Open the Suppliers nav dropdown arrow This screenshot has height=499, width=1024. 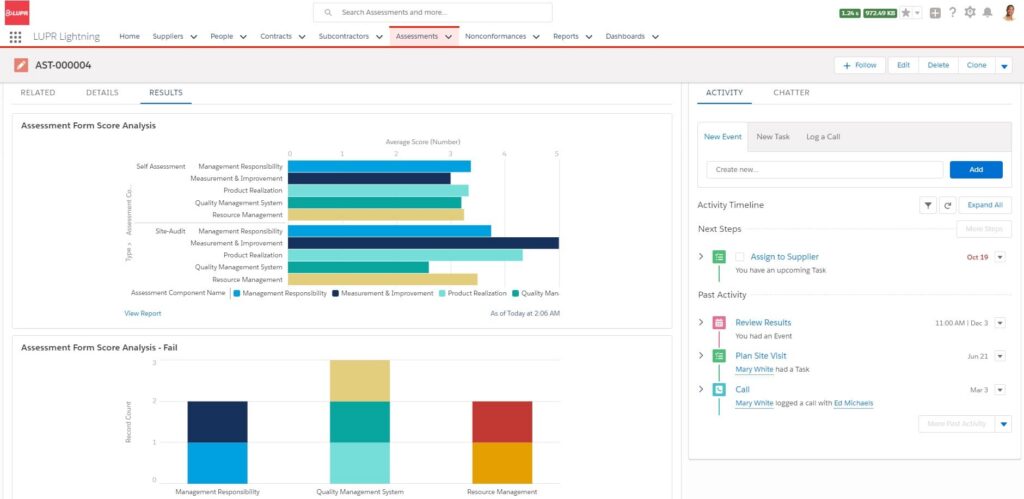193,37
